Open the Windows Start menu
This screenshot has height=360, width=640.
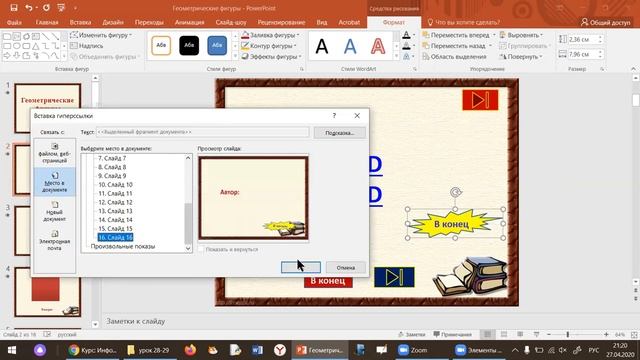12,350
